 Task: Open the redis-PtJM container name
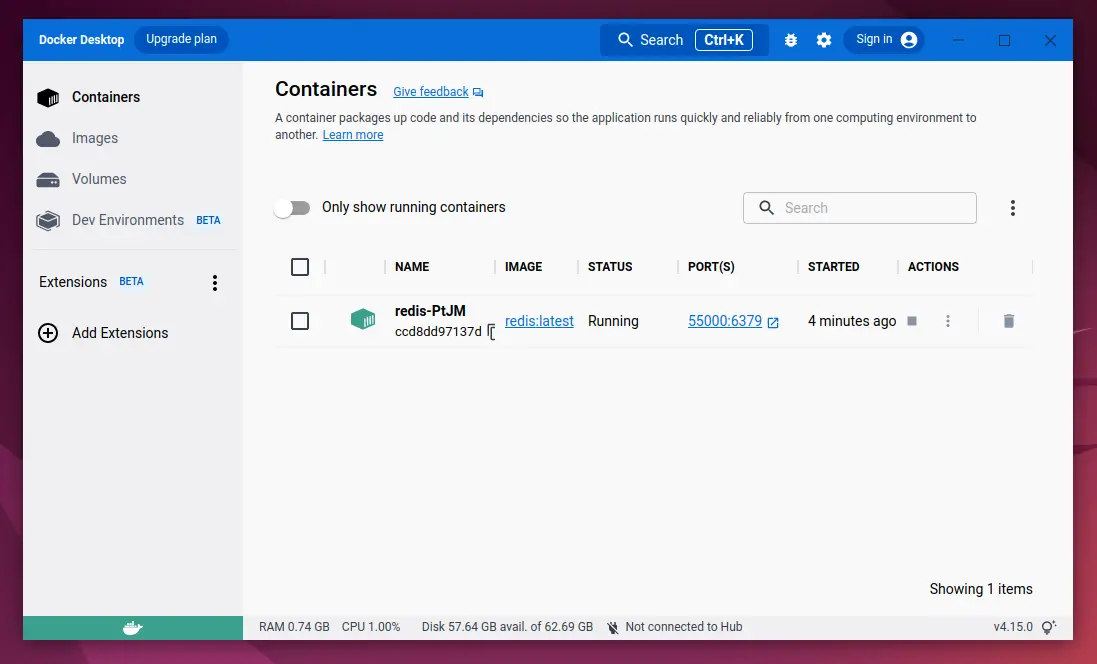point(430,311)
